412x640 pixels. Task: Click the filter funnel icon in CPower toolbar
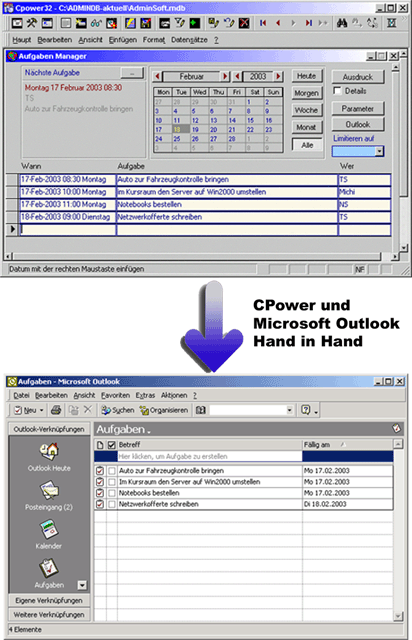pos(180,23)
